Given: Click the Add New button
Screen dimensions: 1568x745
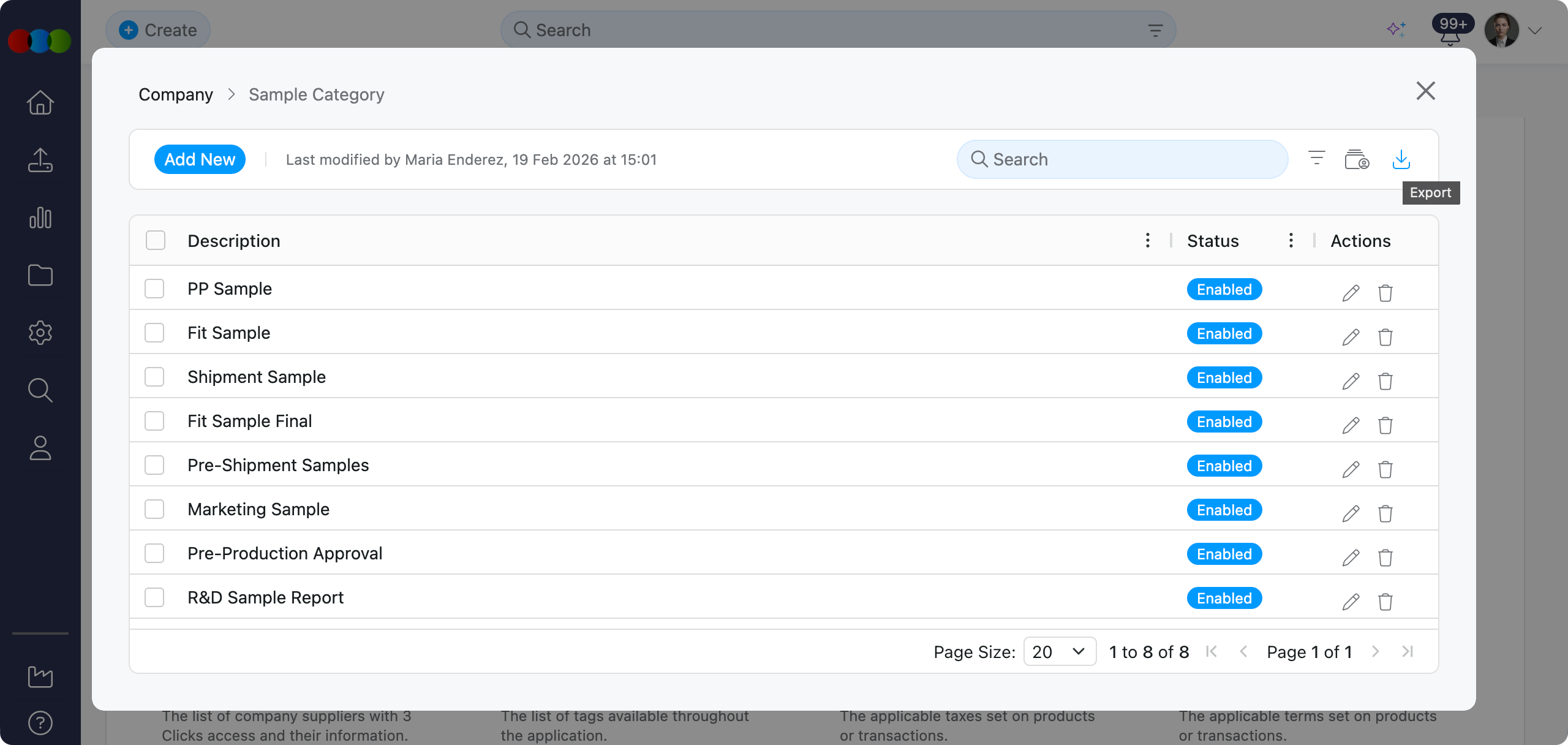Looking at the screenshot, I should tap(200, 159).
